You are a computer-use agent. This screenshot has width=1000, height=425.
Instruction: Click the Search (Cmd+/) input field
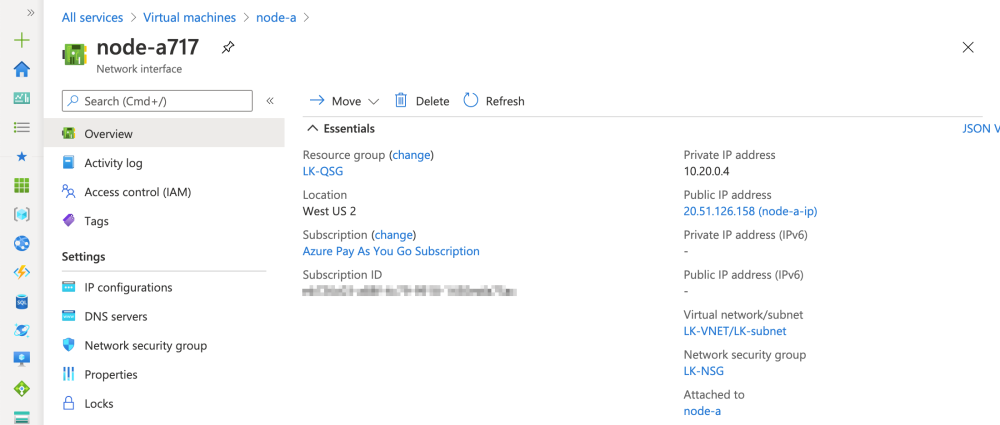click(x=157, y=101)
